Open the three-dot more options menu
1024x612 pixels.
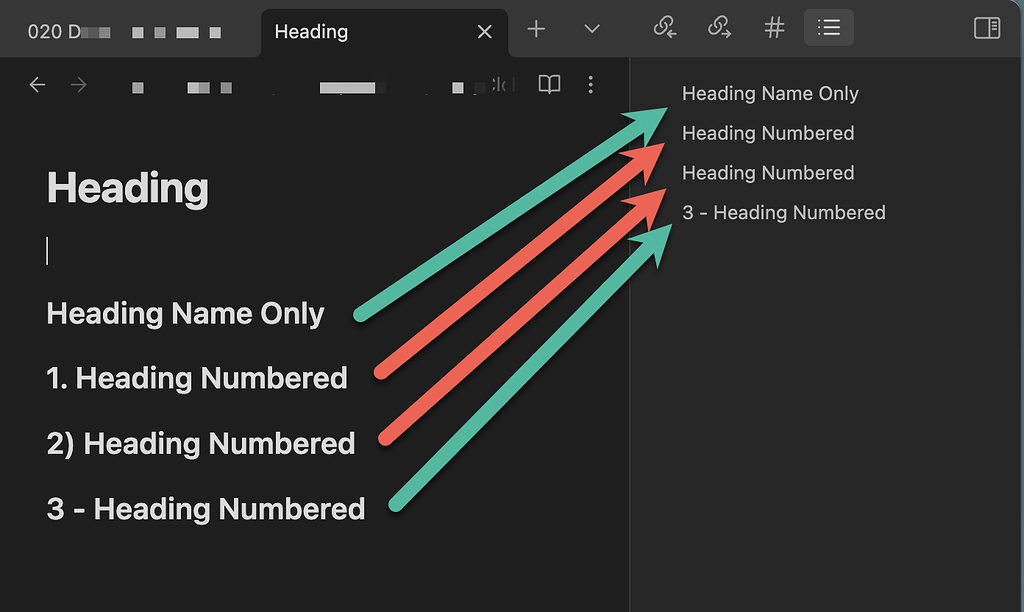coord(591,85)
